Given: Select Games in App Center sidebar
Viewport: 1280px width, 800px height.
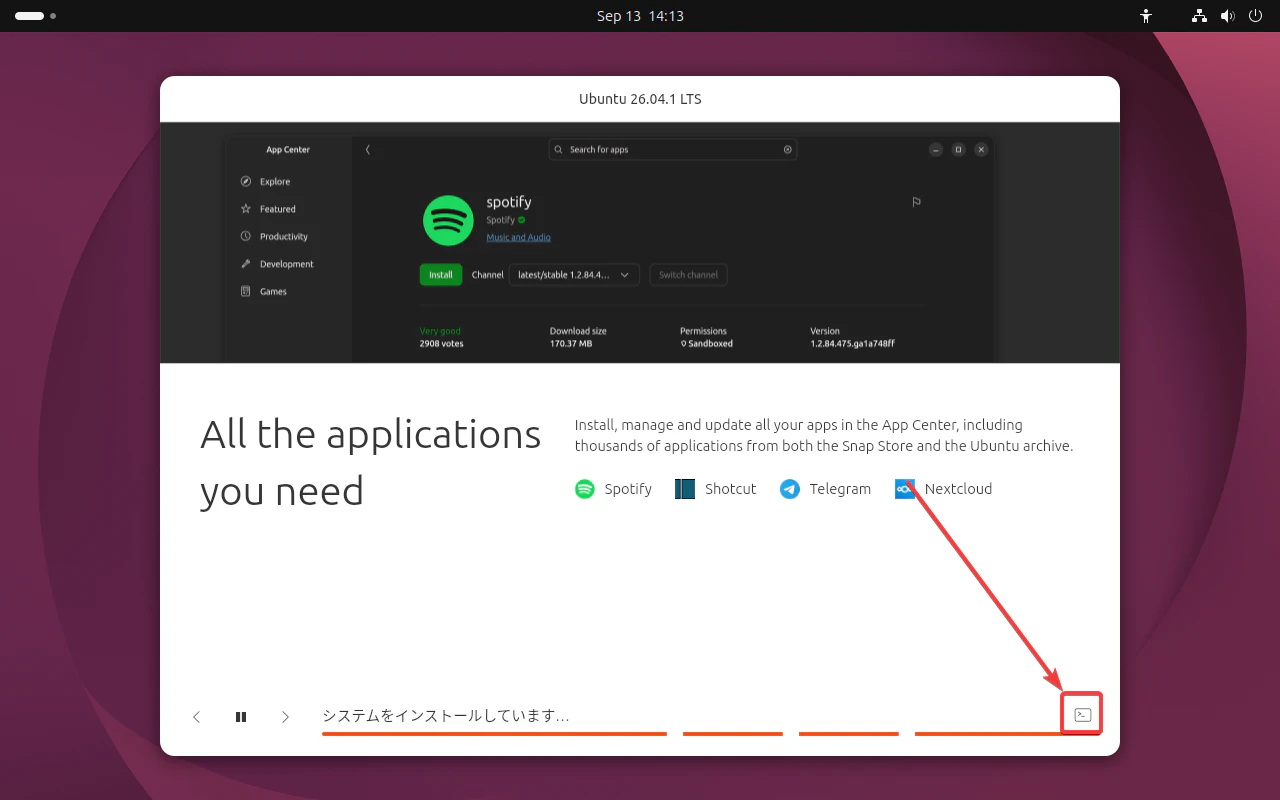Looking at the screenshot, I should click(273, 291).
